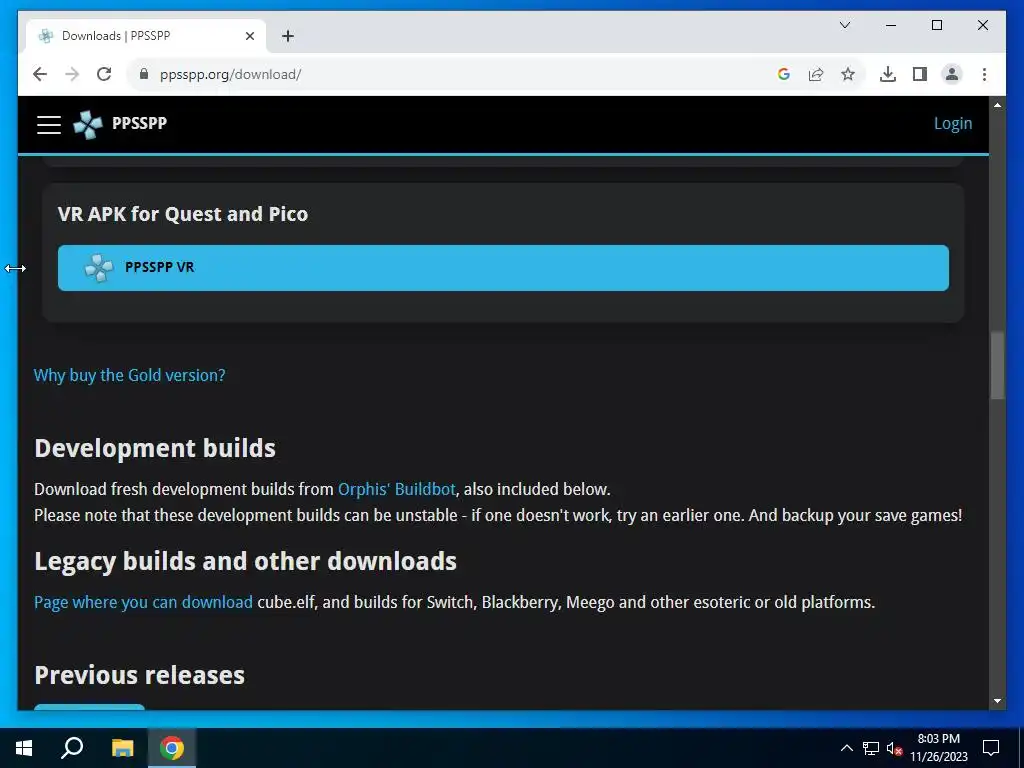
Task: Click the page scrollbar thumb
Action: [997, 366]
